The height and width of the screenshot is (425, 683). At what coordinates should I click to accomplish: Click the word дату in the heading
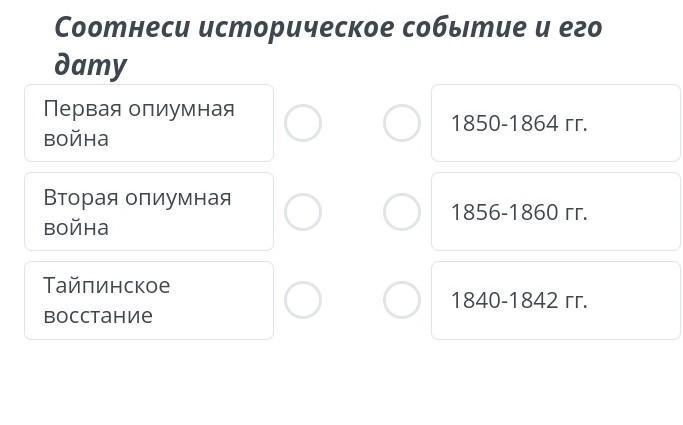click(x=90, y=65)
